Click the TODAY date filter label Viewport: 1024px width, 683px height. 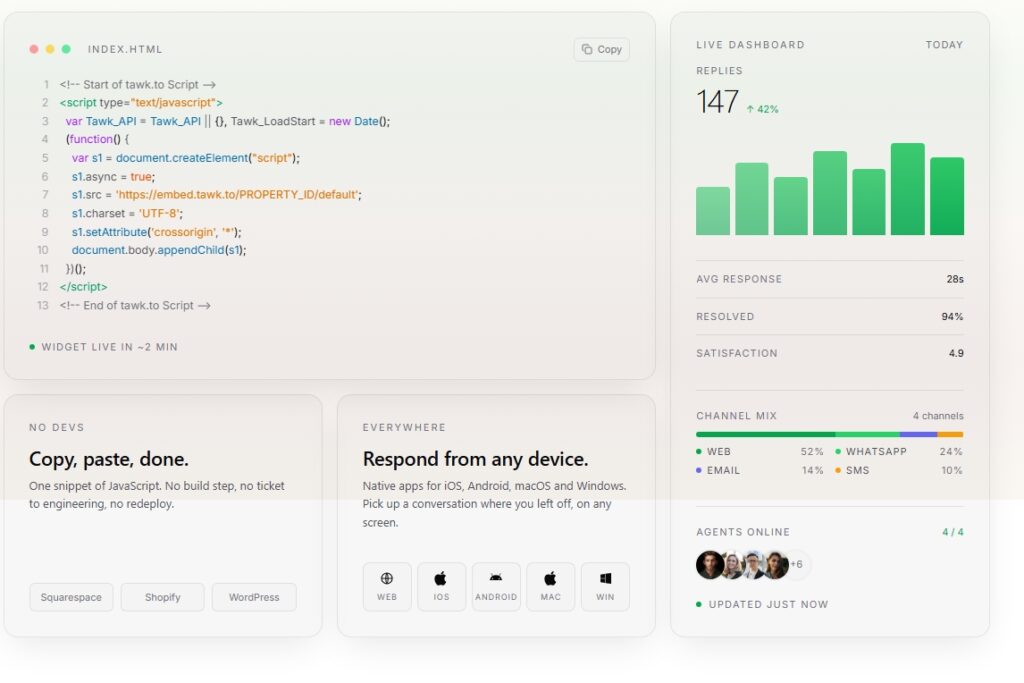[944, 45]
